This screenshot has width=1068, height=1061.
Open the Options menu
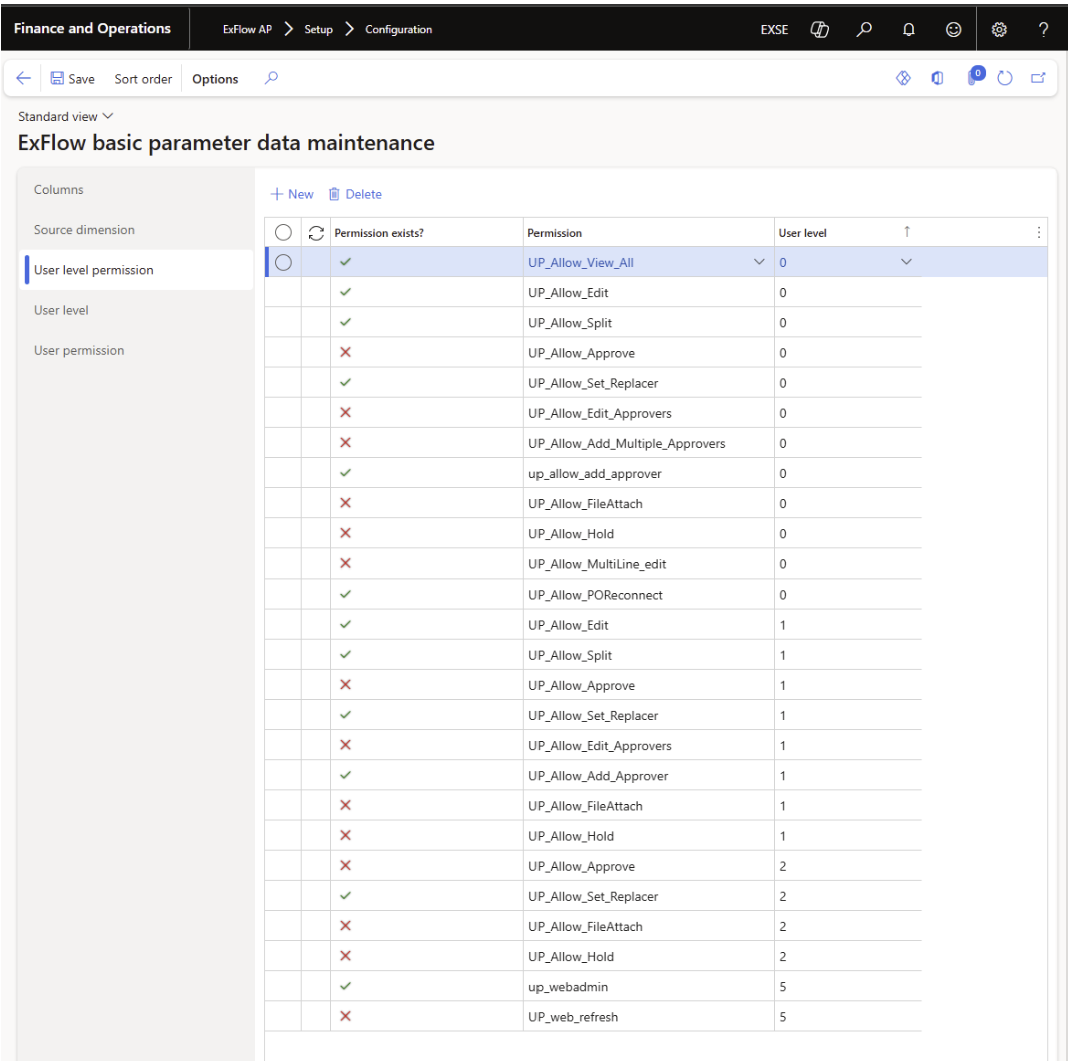point(215,79)
